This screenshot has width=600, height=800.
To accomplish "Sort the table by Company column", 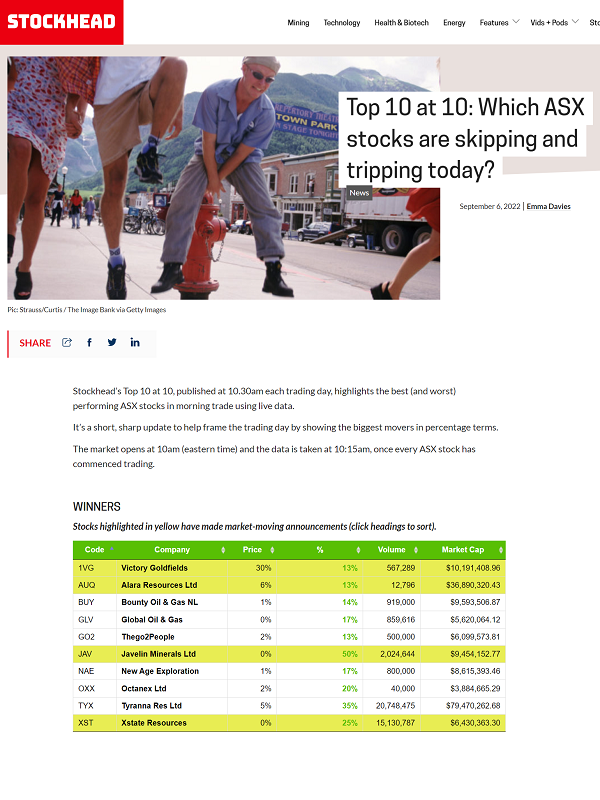I will click(x=172, y=549).
